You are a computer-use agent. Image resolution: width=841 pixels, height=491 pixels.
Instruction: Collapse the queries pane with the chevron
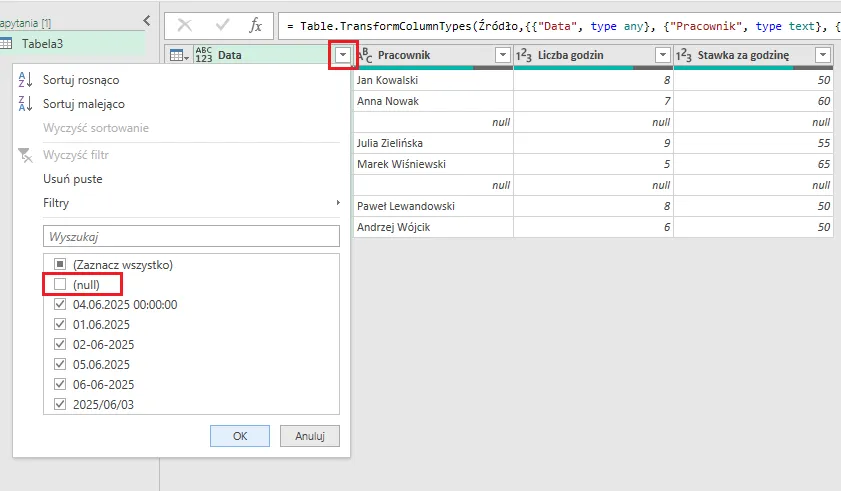(146, 20)
